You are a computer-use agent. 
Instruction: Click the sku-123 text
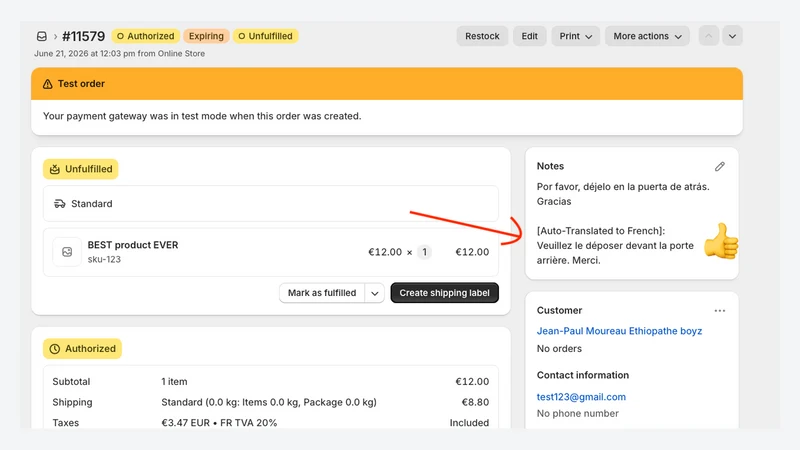coord(104,259)
